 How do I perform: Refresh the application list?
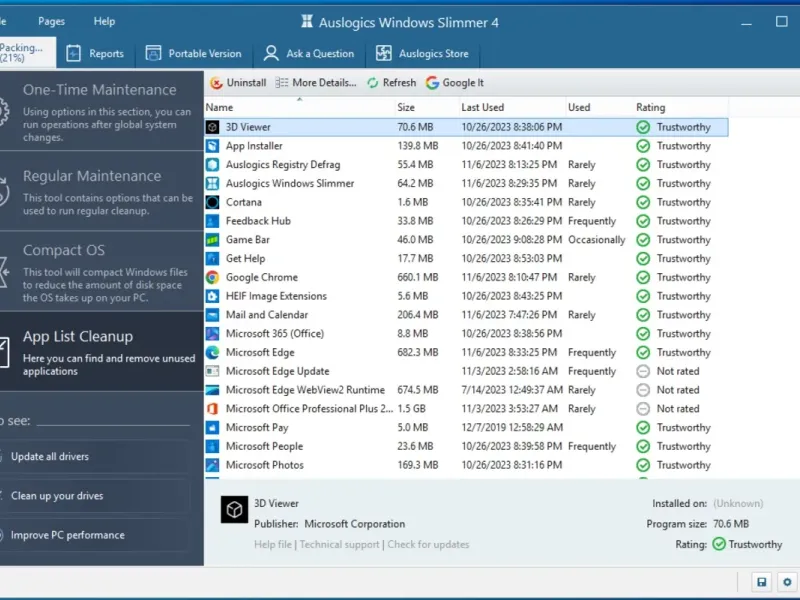click(x=391, y=83)
